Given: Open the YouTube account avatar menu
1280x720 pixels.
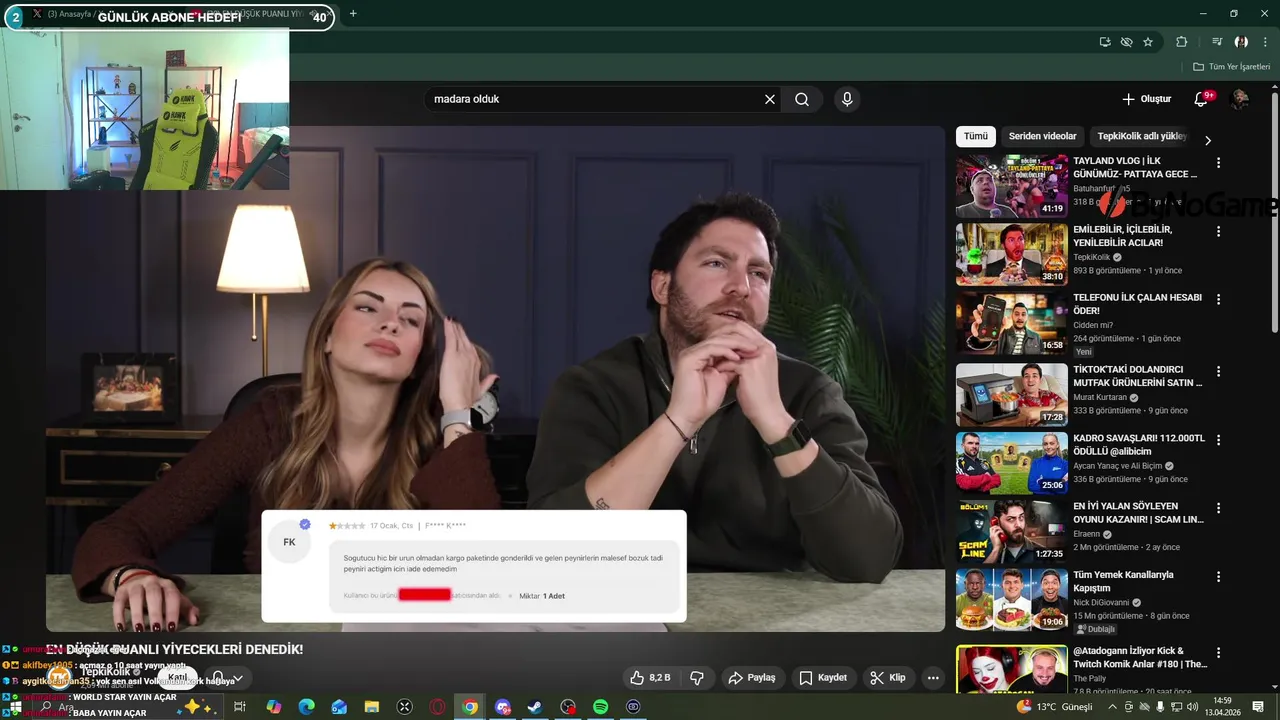Looking at the screenshot, I should (x=1240, y=99).
